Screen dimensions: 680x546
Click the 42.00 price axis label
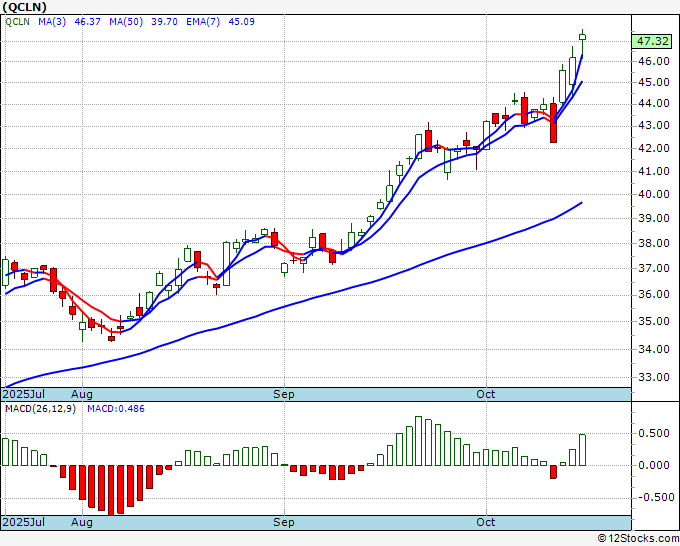click(654, 148)
